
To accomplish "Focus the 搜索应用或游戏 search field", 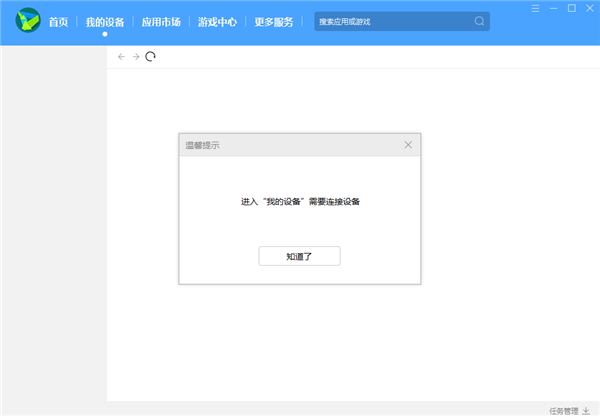I will pos(402,21).
